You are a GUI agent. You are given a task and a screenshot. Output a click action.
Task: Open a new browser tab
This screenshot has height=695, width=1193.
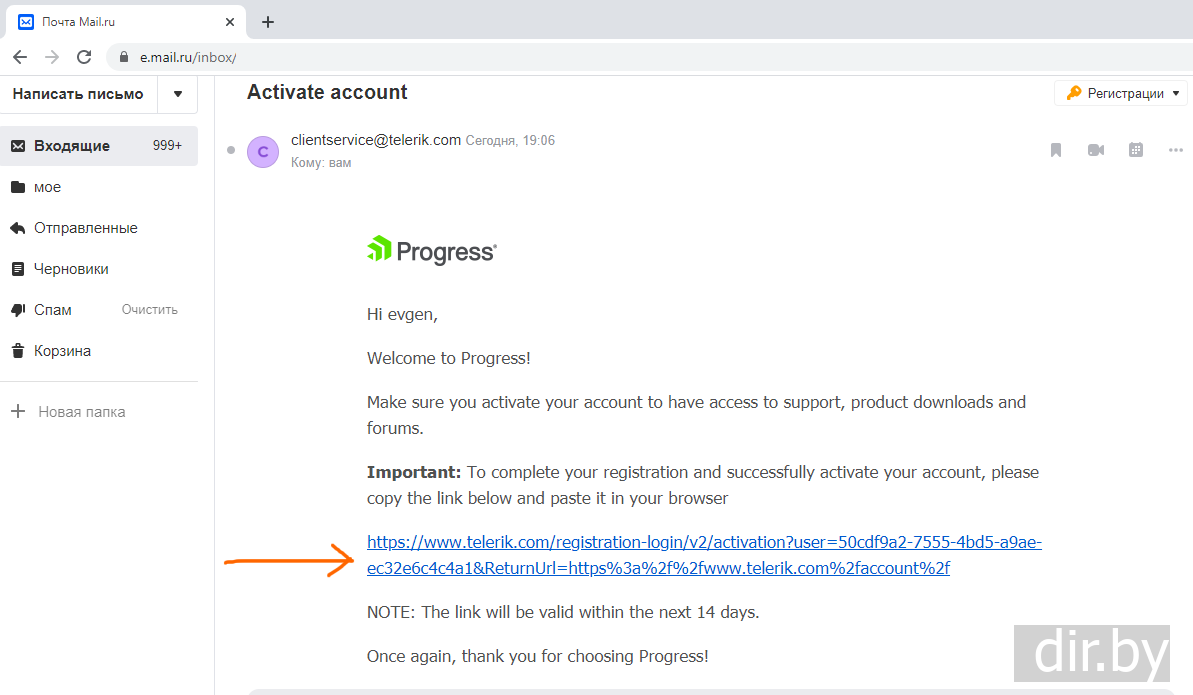(x=268, y=22)
